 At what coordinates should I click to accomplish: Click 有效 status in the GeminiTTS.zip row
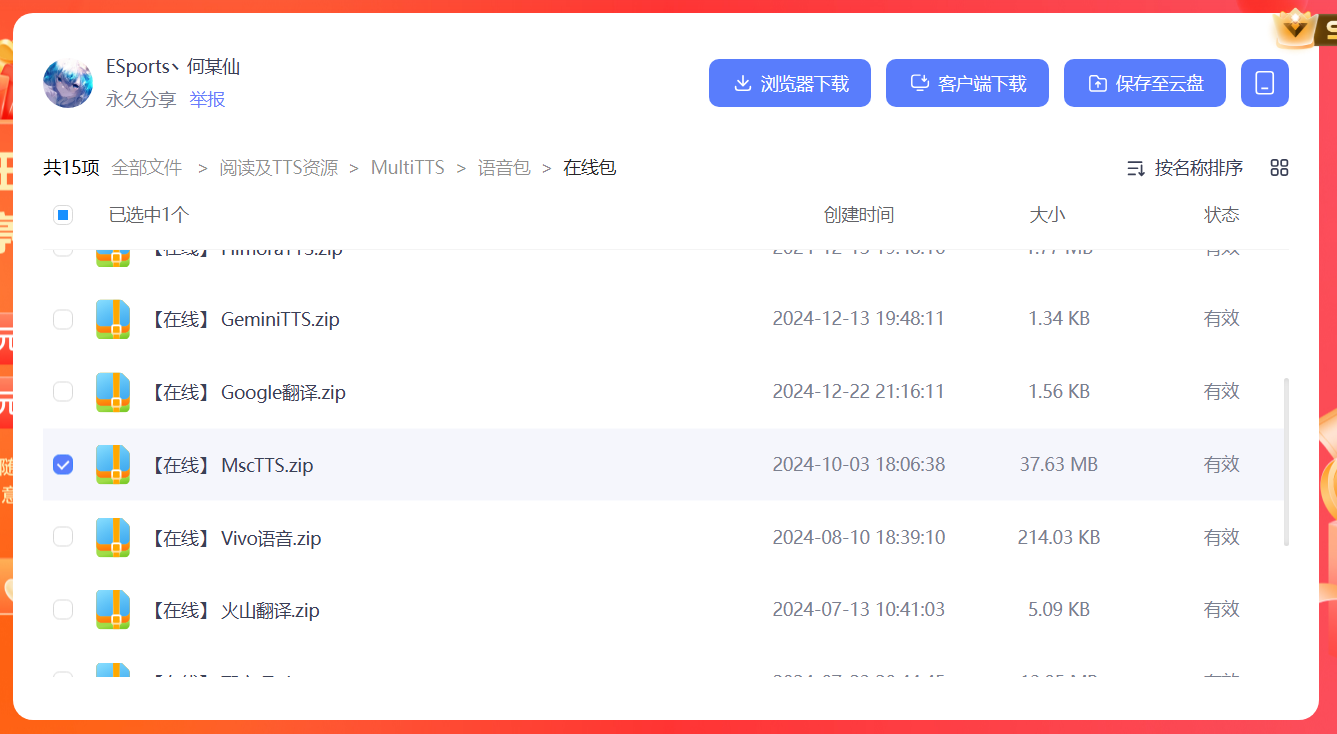tap(1222, 318)
